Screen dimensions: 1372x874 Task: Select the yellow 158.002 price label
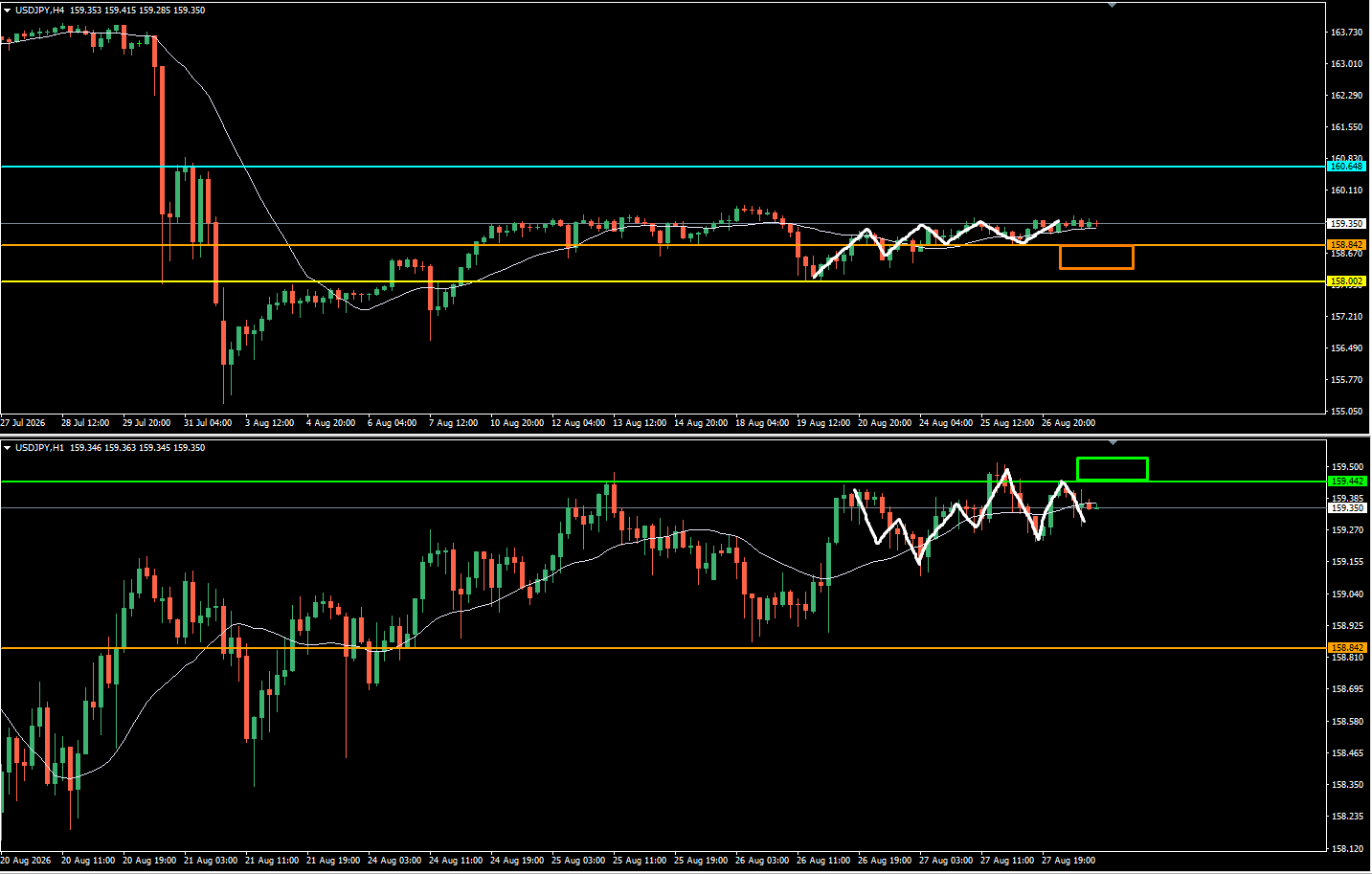[x=1346, y=281]
